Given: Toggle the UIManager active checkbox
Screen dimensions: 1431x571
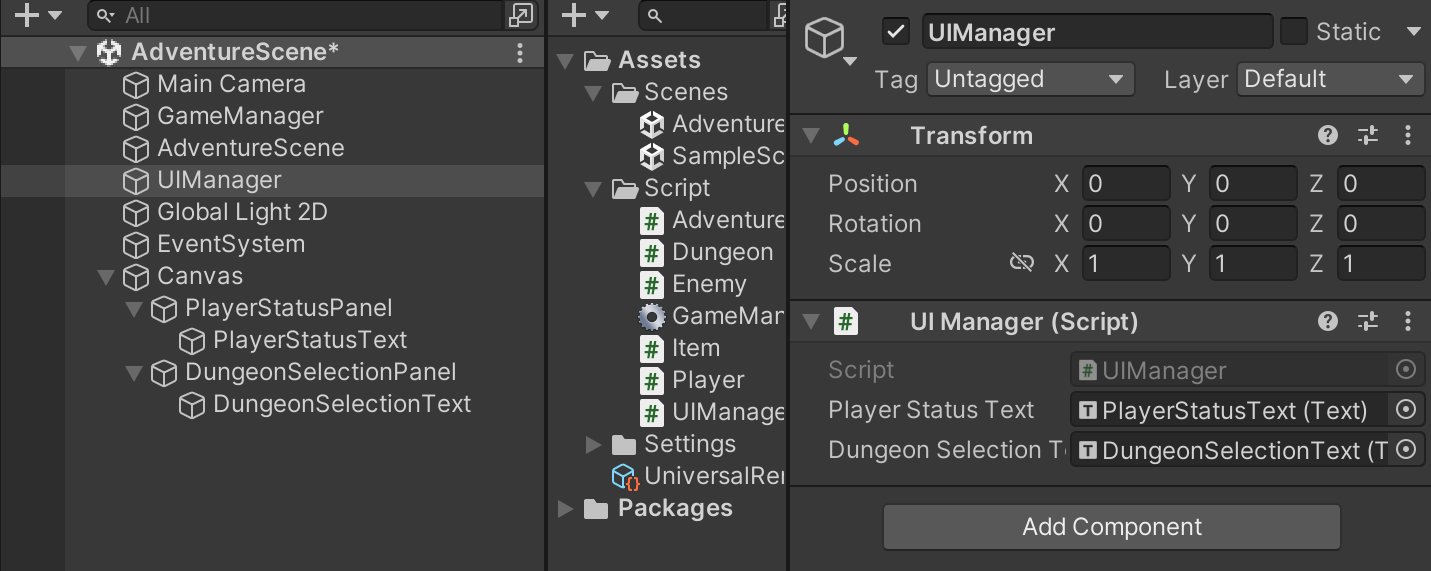Looking at the screenshot, I should point(896,31).
